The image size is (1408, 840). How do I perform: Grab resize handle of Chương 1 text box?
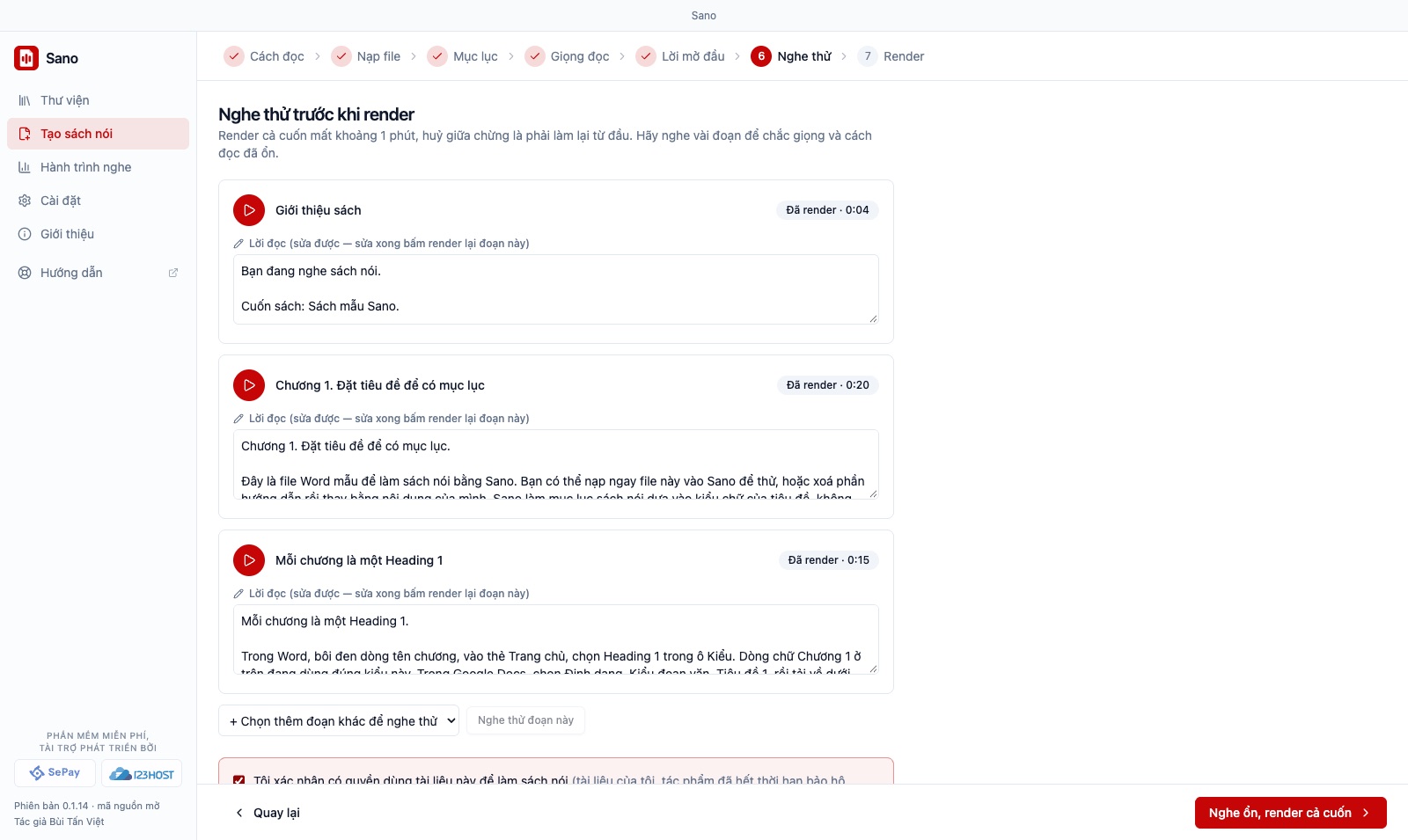click(873, 493)
